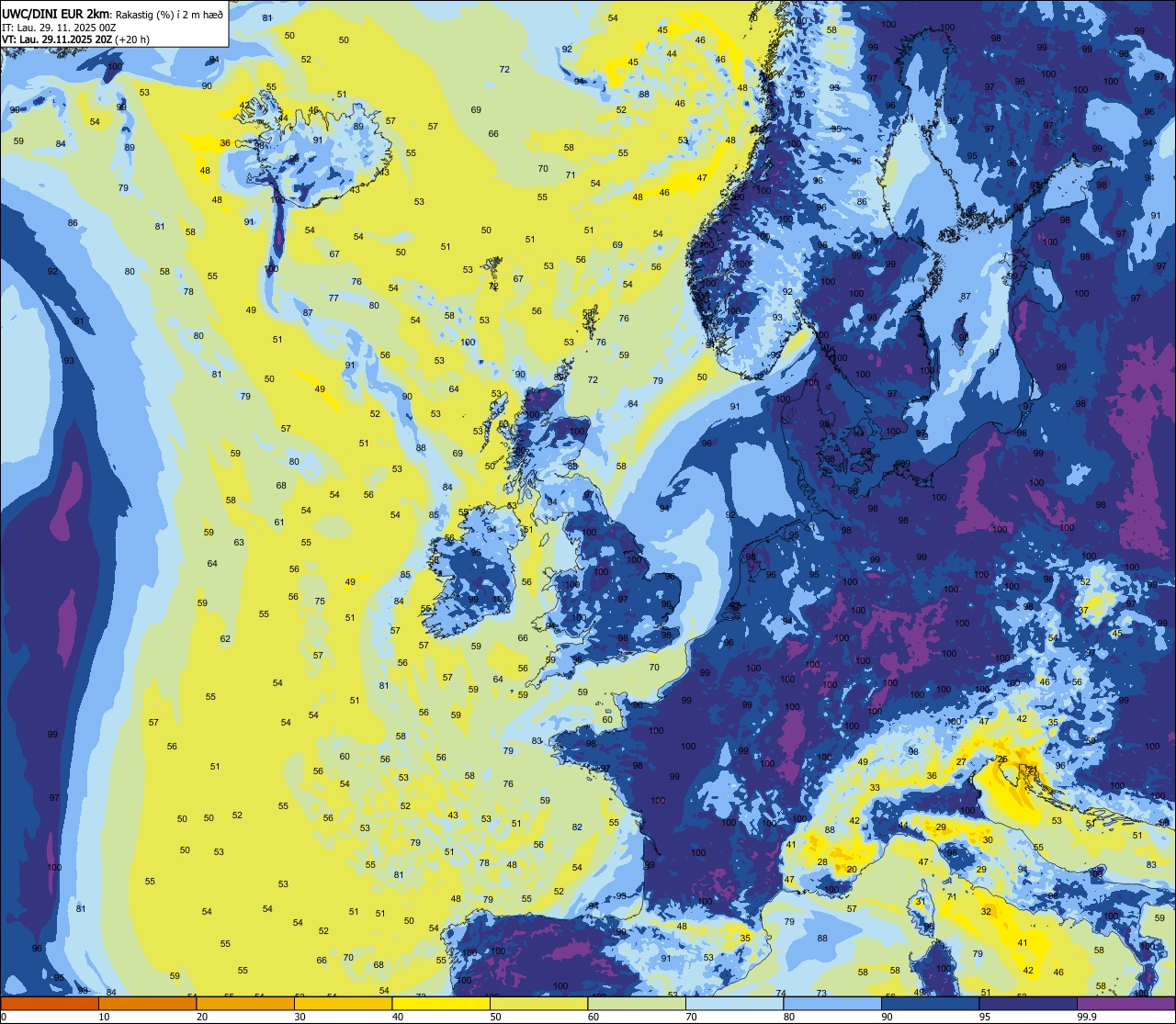Viewport: 1176px width, 1024px height.
Task: Click the 'UWC/DINI EUR 2km' title text
Action: [55, 13]
